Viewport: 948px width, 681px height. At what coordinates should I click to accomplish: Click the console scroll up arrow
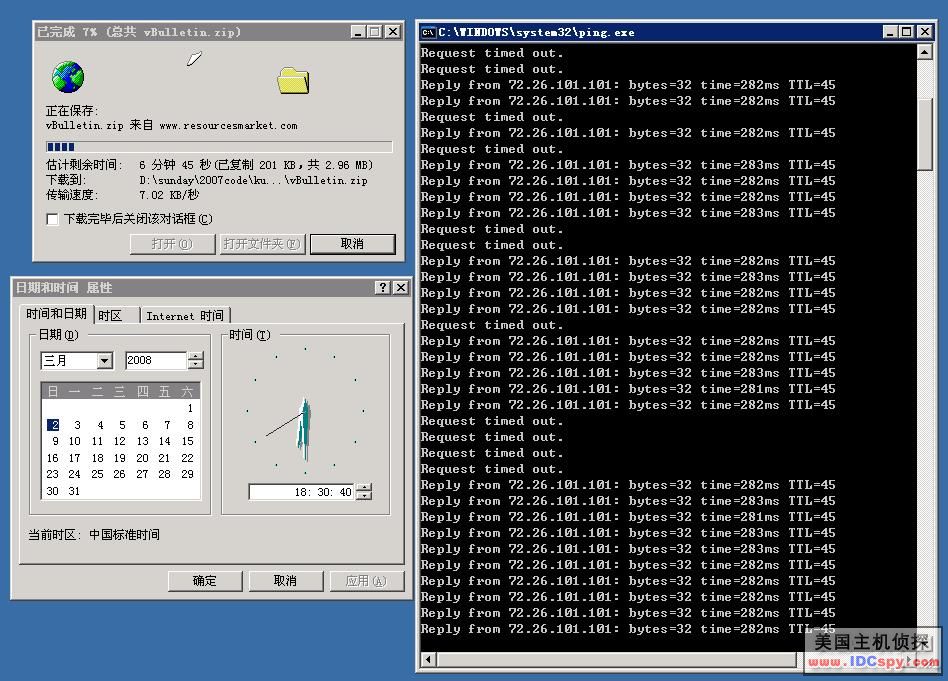[x=924, y=53]
